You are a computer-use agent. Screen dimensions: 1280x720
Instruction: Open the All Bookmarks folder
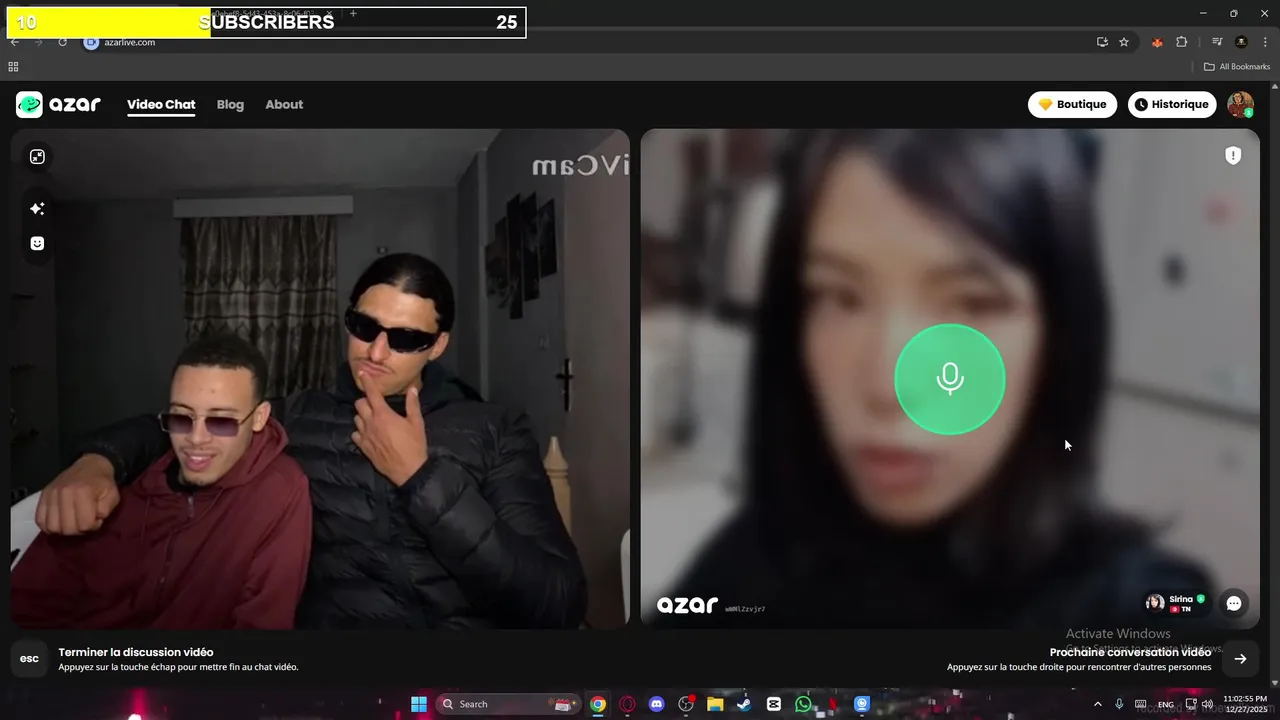(1237, 67)
